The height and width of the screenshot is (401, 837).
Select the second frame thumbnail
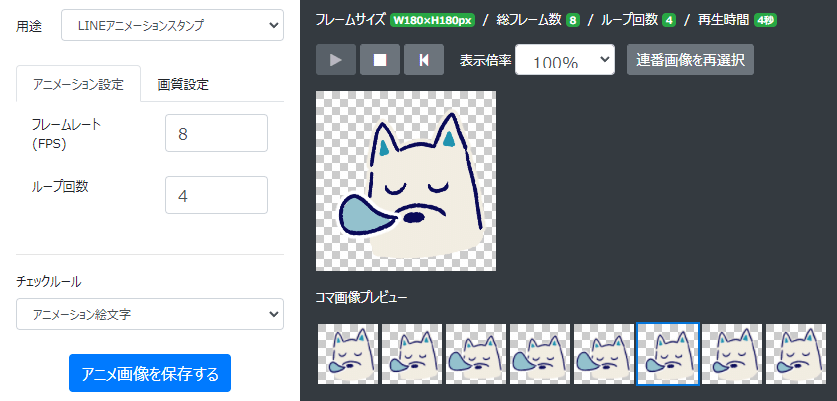(412, 354)
